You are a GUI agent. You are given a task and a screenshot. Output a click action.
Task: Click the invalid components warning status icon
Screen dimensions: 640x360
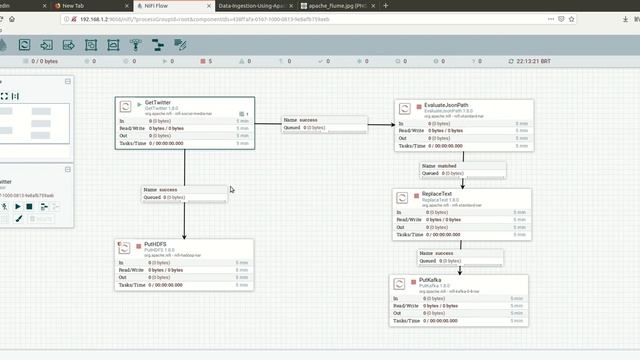click(x=242, y=61)
